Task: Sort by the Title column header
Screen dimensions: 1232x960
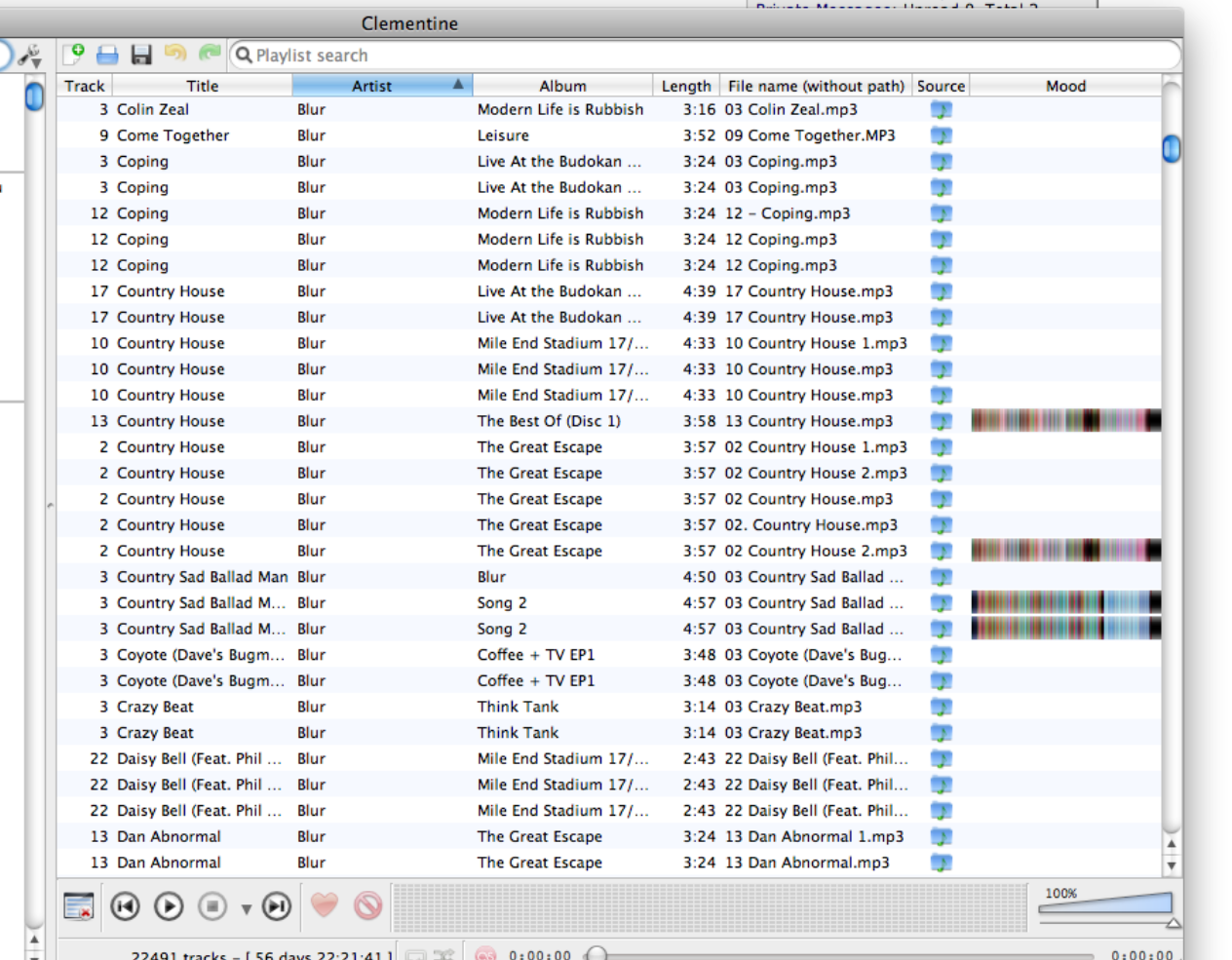Action: pyautogui.click(x=203, y=86)
